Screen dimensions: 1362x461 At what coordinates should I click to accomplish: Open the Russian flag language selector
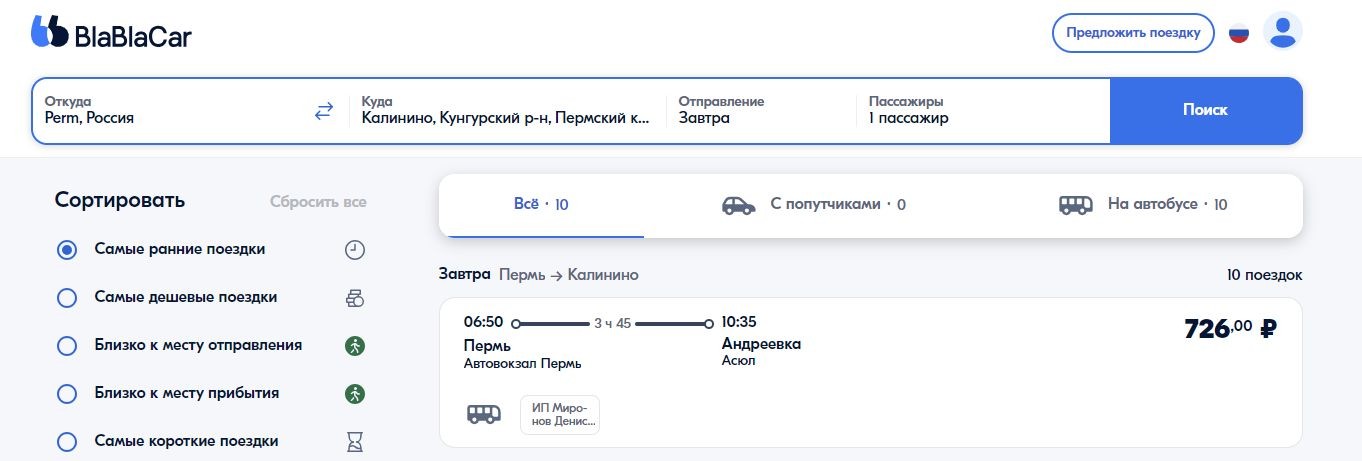1239,33
